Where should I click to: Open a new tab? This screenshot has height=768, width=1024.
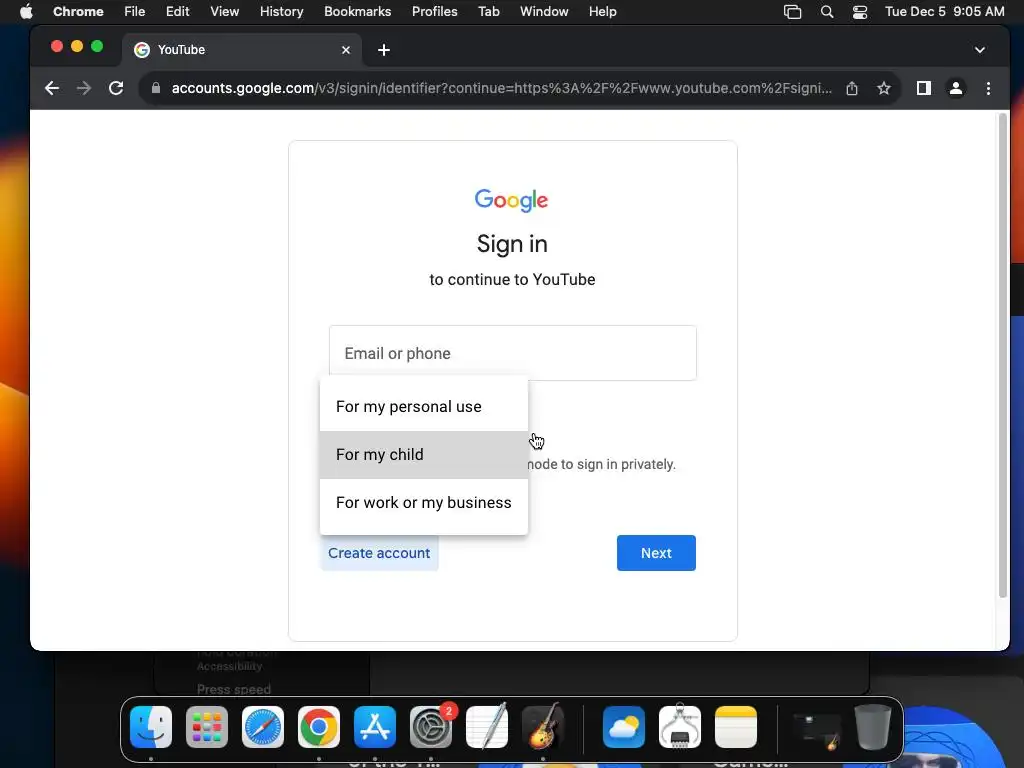coord(384,50)
